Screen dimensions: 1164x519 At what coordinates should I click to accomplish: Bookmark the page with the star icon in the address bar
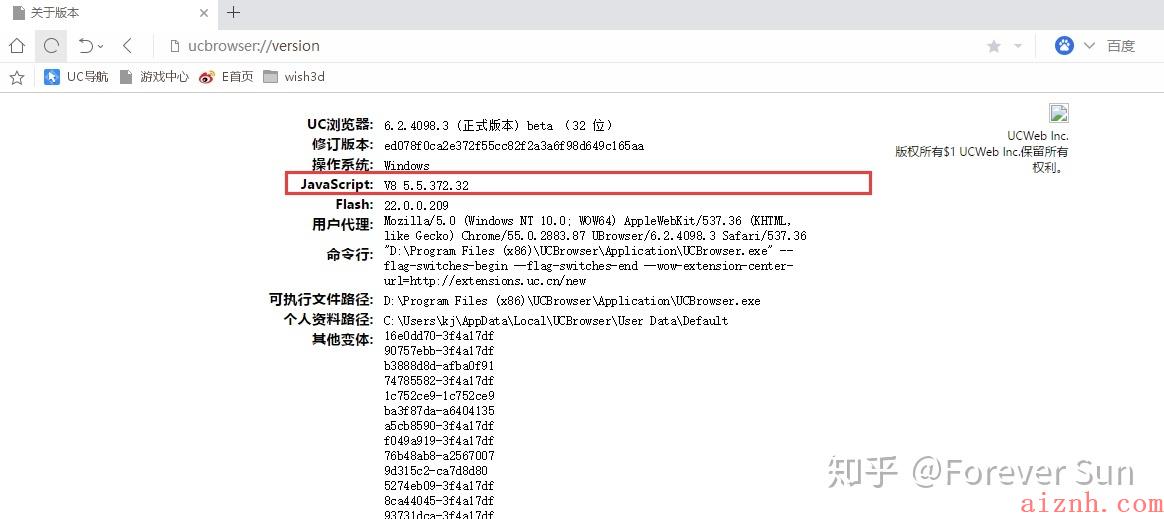point(993,46)
